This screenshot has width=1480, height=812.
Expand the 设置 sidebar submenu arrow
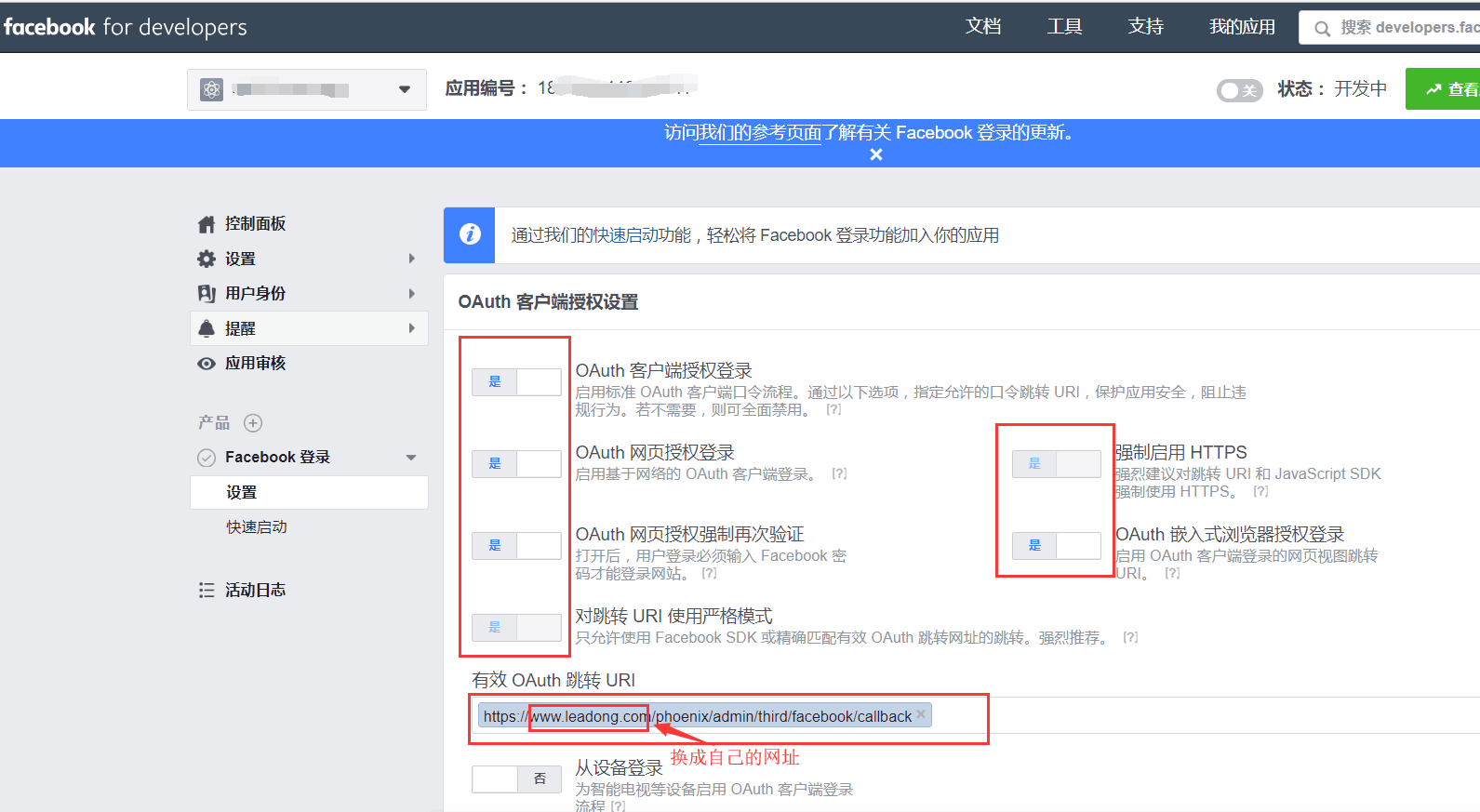411,259
